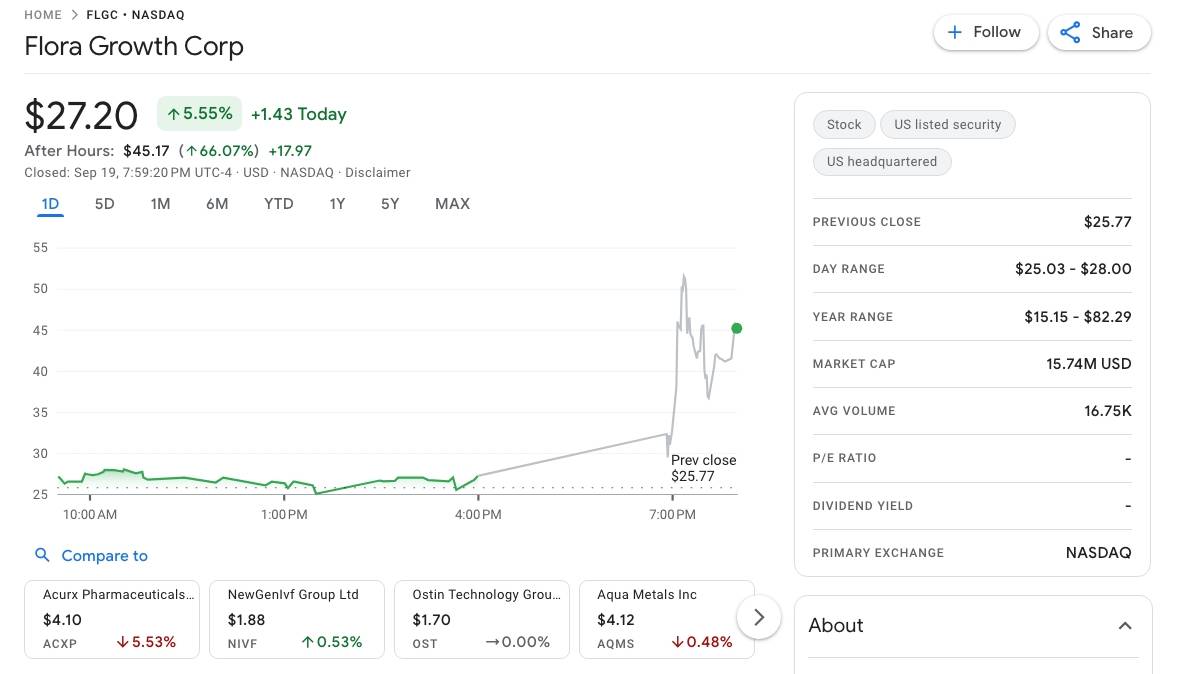Image resolution: width=1182 pixels, height=674 pixels.
Task: Click the Stock tag chip
Action: 844,124
